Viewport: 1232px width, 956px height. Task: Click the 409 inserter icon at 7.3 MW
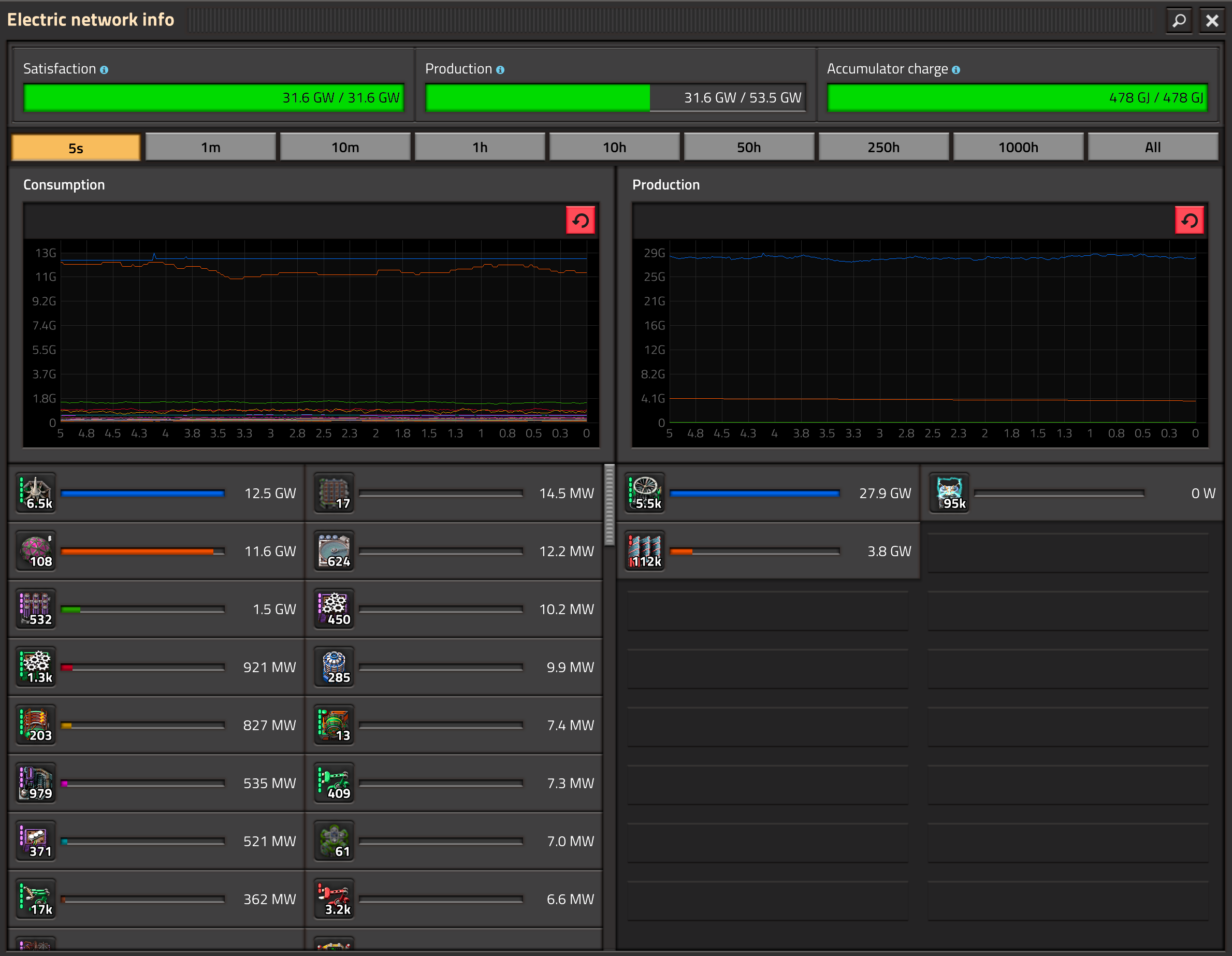click(x=335, y=784)
